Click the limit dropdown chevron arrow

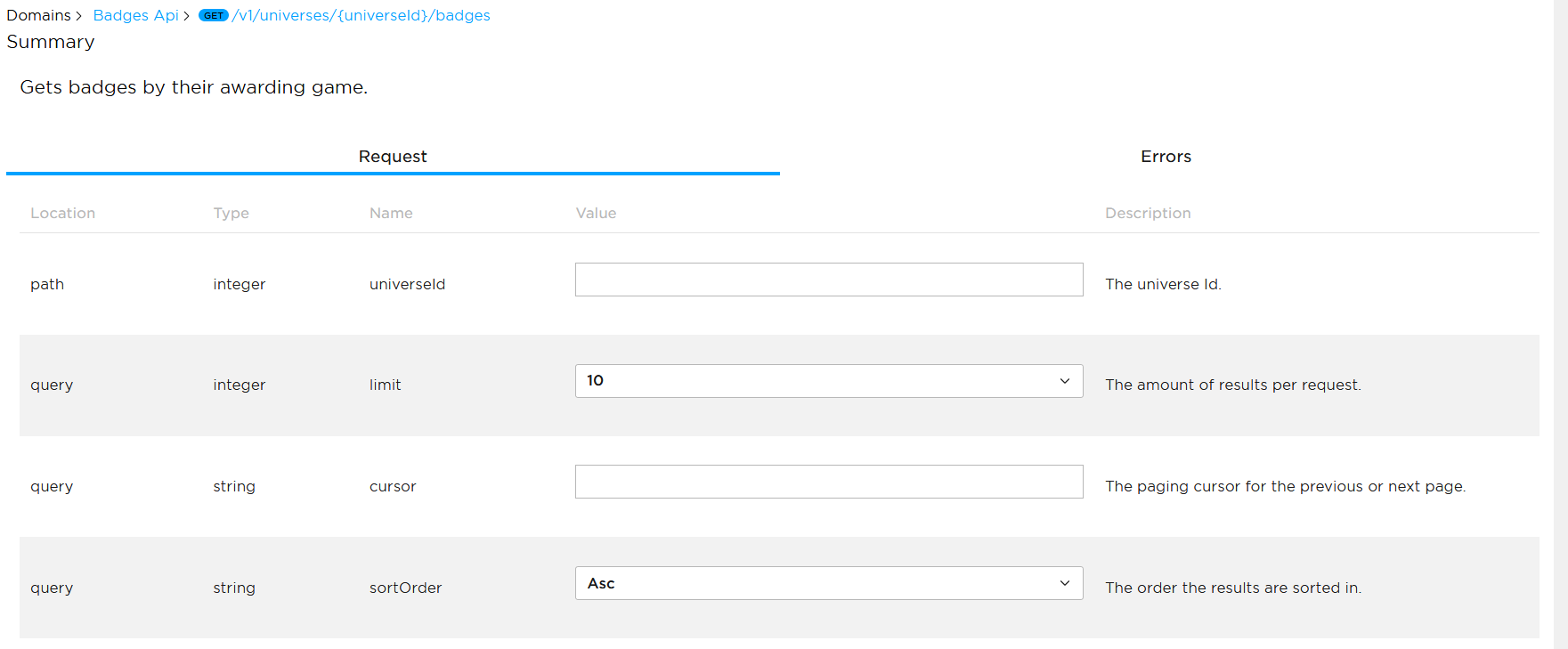1064,381
